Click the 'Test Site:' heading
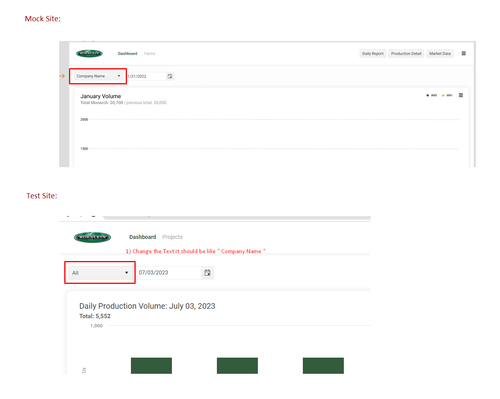This screenshot has height=399, width=500. (42, 196)
